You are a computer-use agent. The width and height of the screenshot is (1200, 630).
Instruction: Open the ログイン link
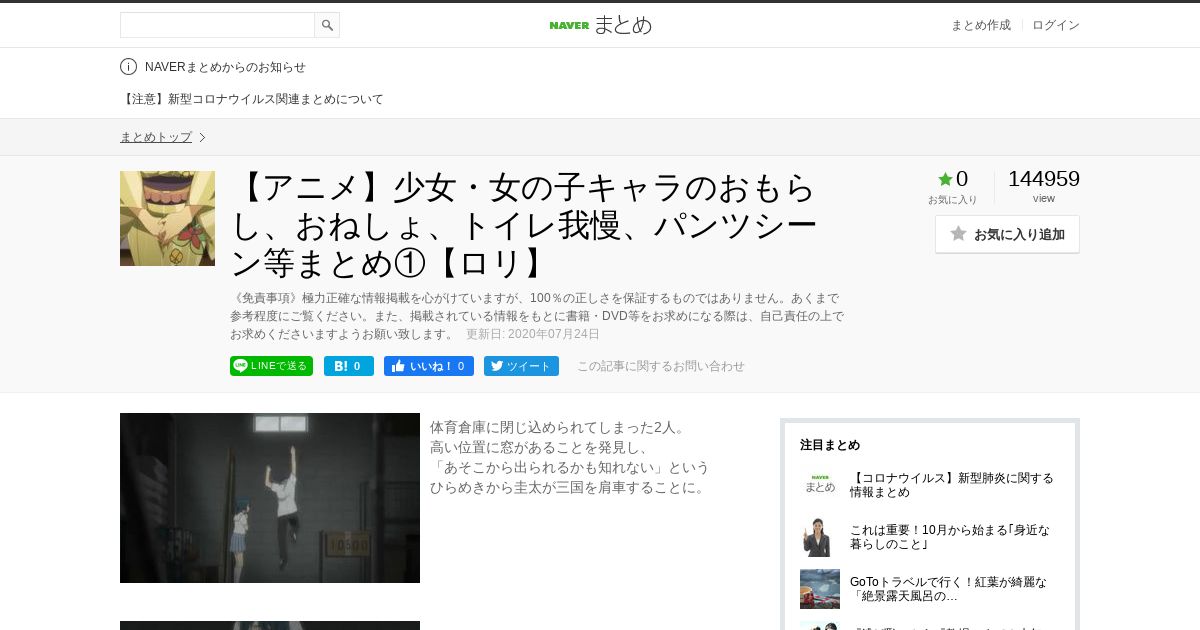[x=1056, y=25]
